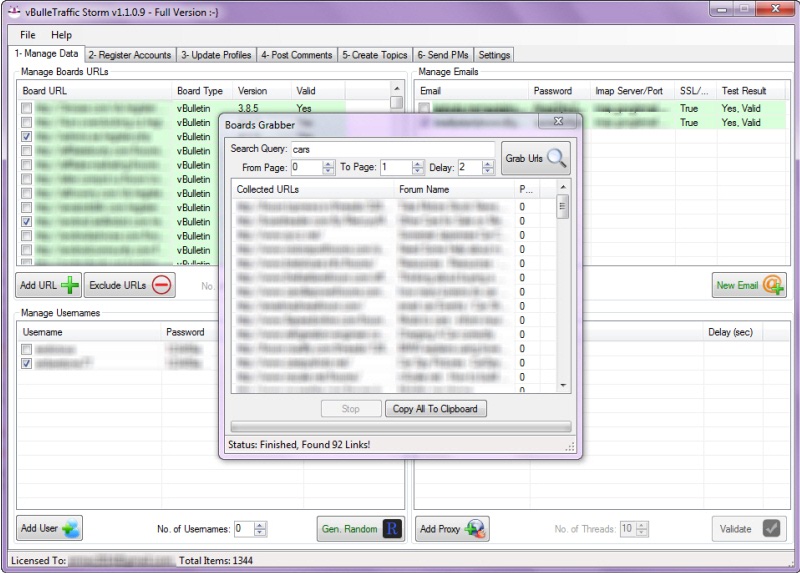Open the File menu
Viewport: 800px width, 573px height.
27,35
